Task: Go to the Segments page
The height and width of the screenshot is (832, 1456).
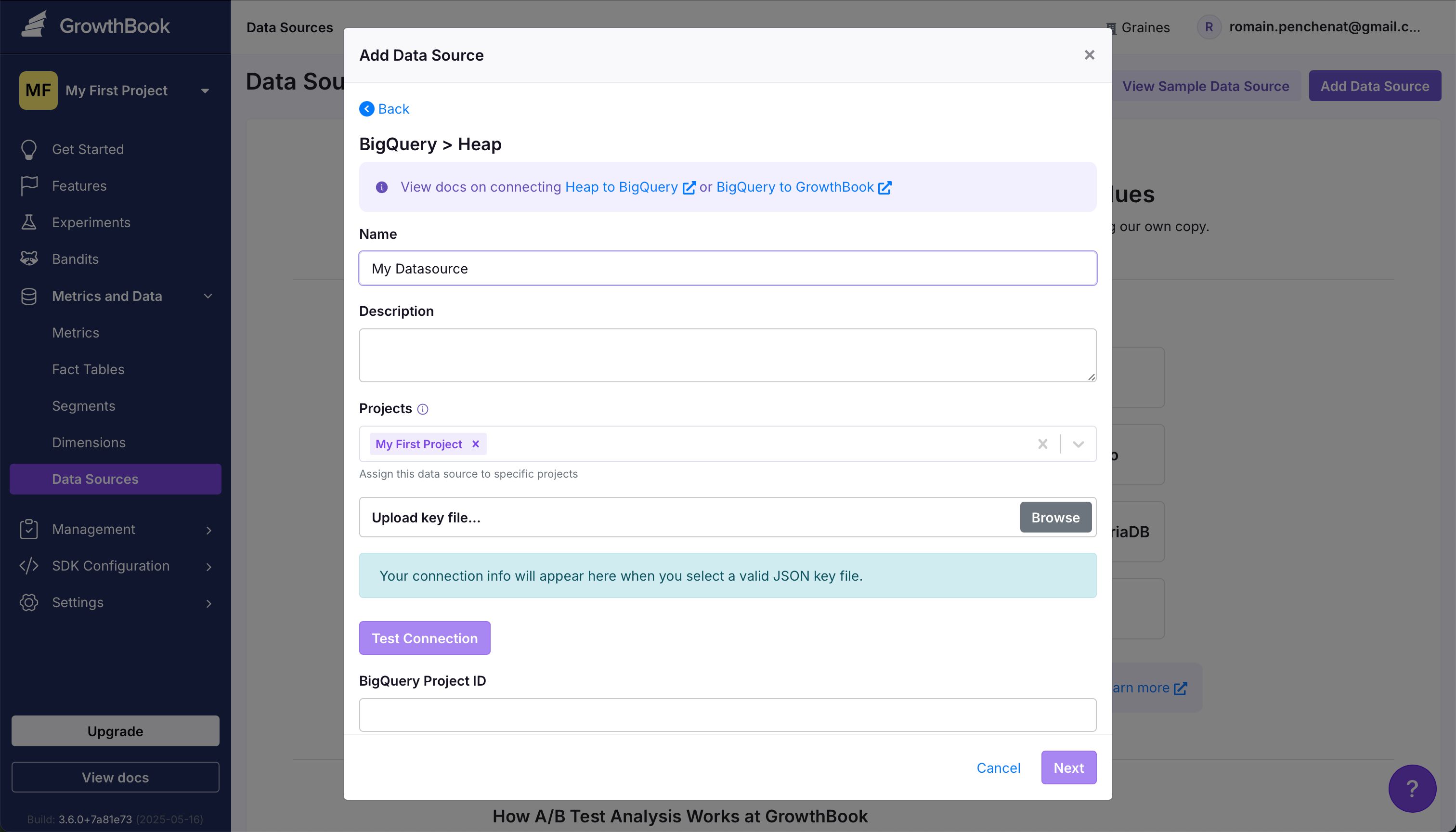Action: click(83, 406)
